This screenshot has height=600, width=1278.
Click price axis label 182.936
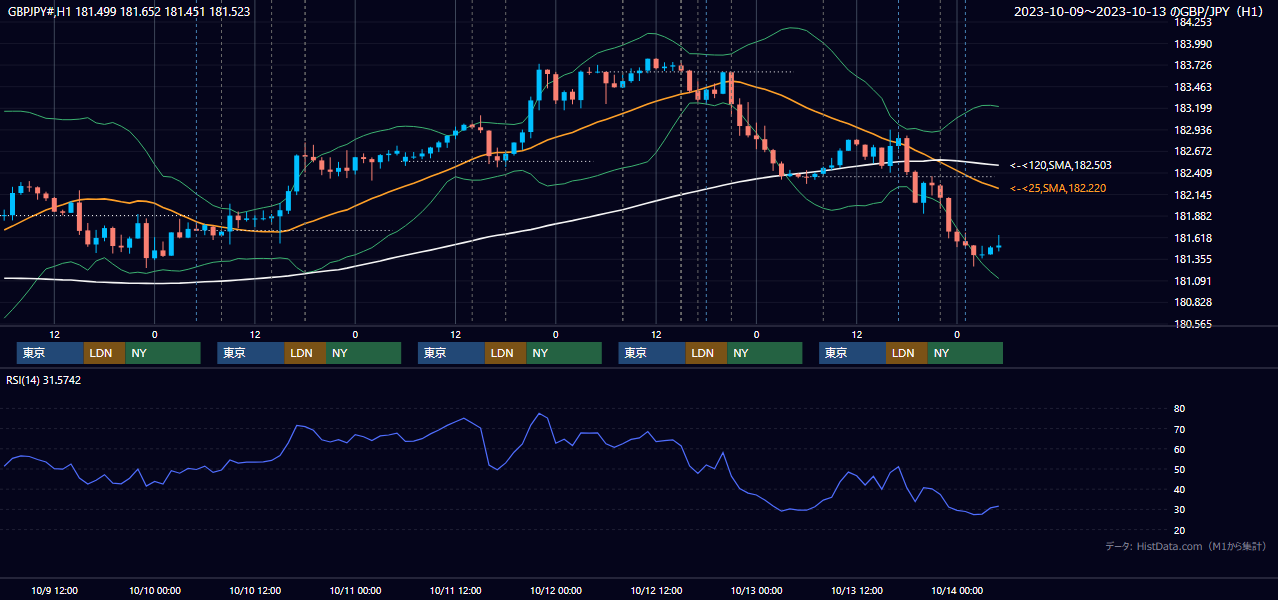click(1192, 130)
